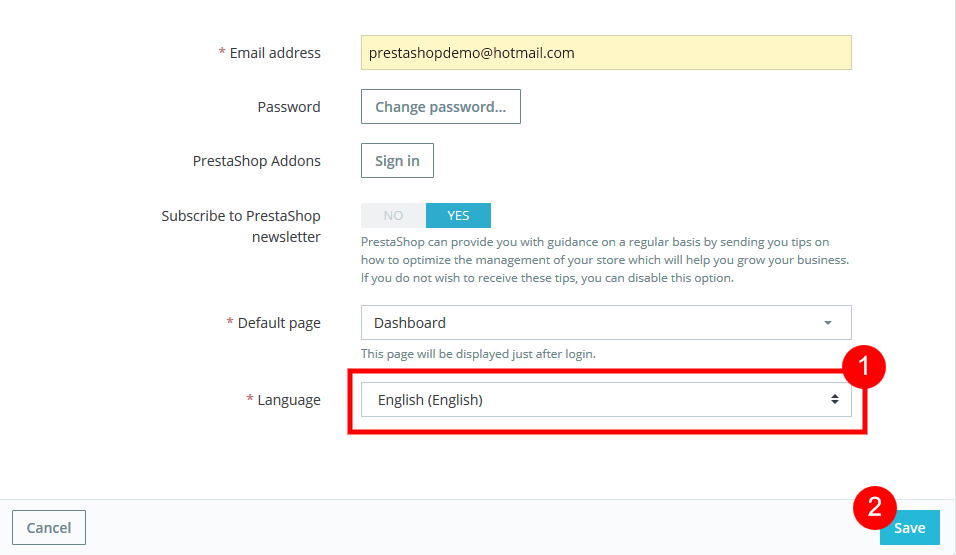The image size is (956, 555).
Task: Click the Language selector up-down arrows
Action: click(834, 400)
